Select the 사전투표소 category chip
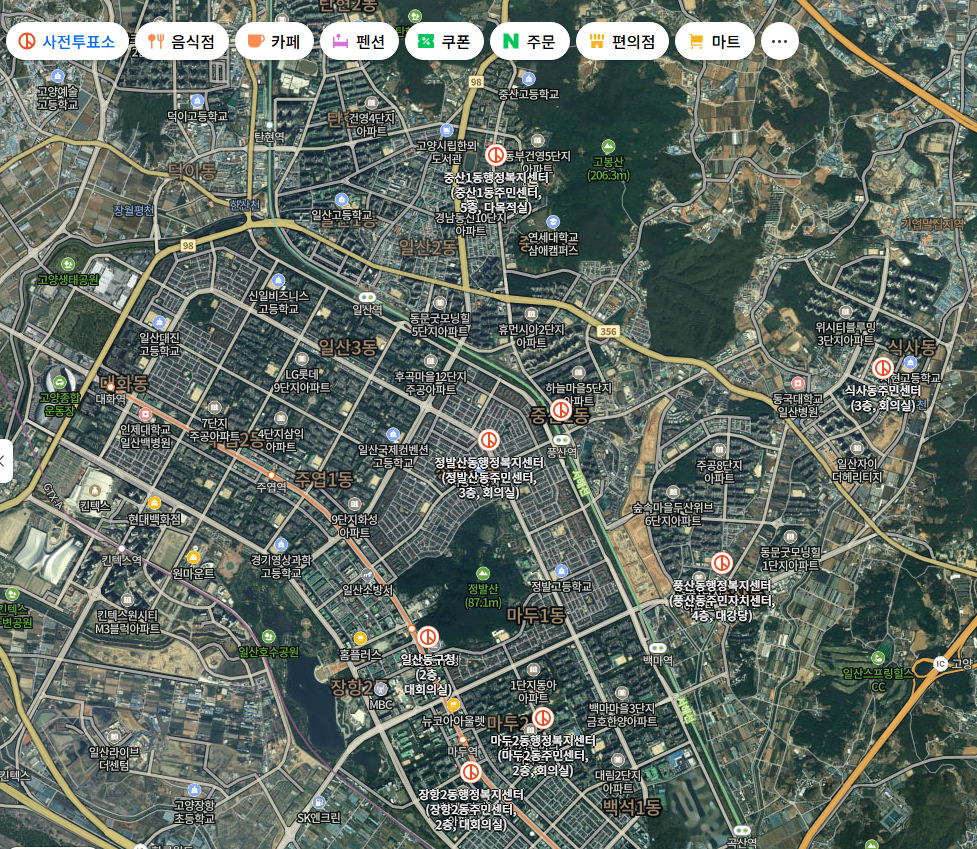Image resolution: width=977 pixels, height=849 pixels. [67, 42]
